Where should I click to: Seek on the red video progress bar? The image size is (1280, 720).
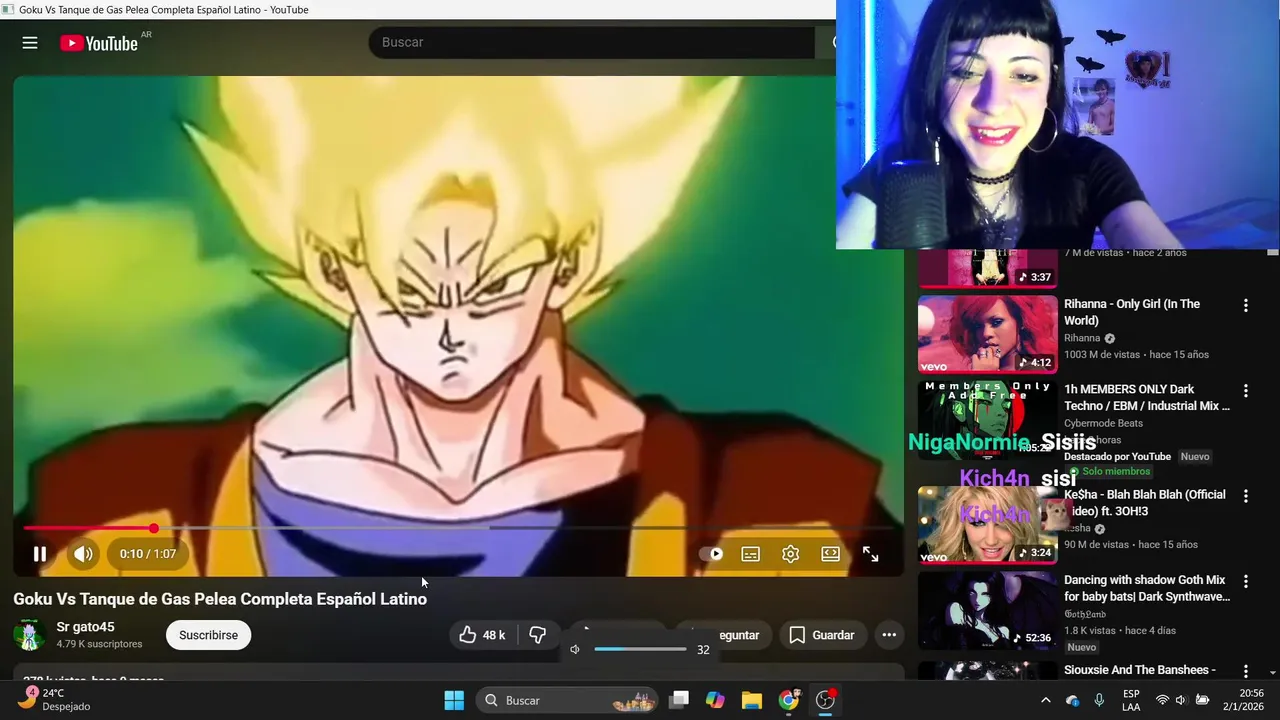point(458,528)
